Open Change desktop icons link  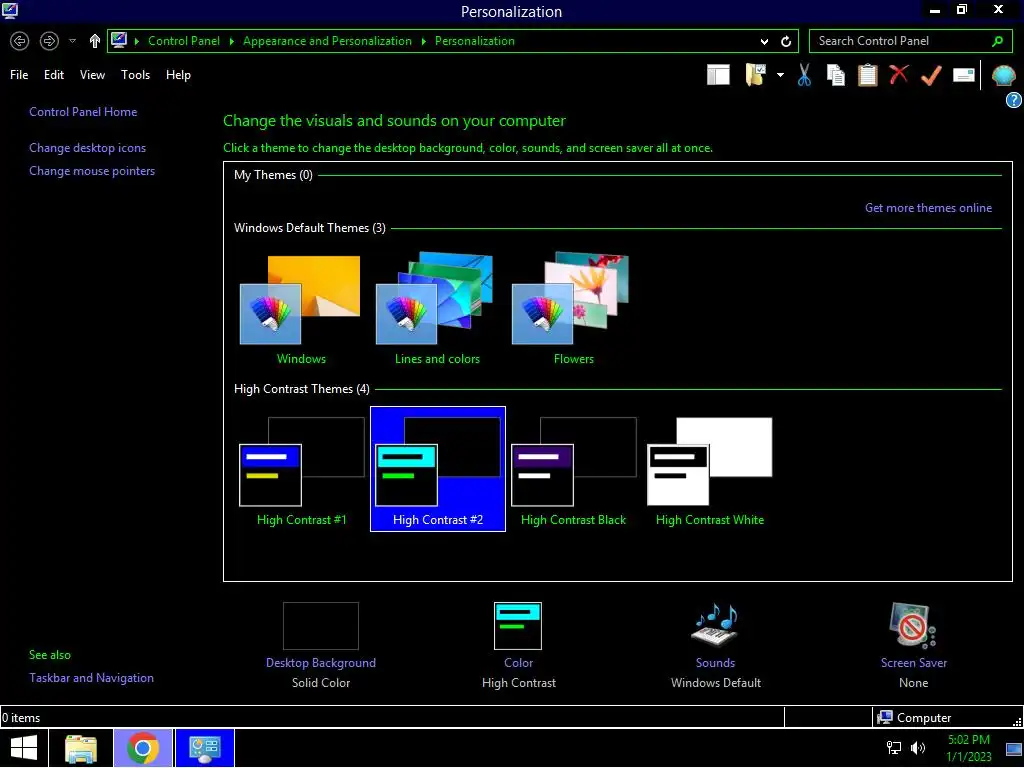(88, 148)
